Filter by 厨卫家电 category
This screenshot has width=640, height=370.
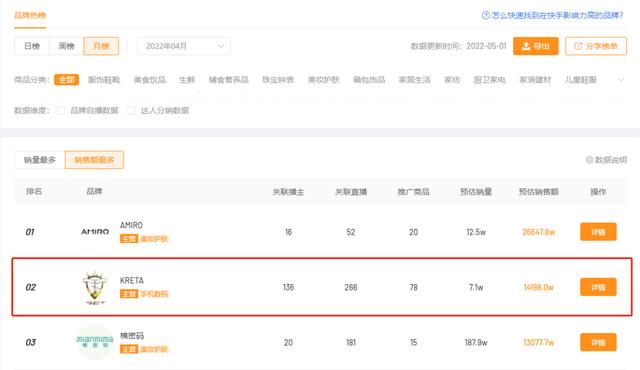click(x=489, y=80)
